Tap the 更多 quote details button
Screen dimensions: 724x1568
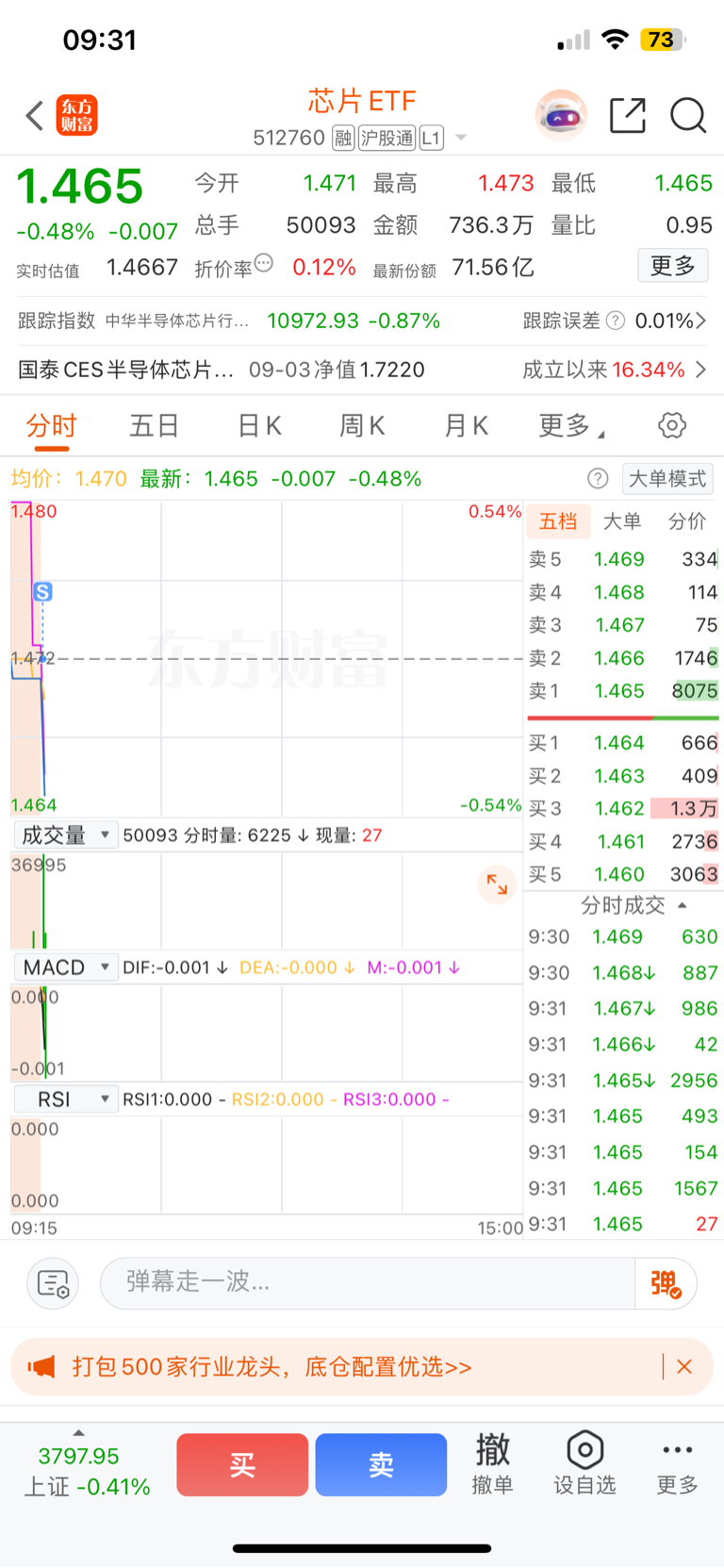pos(673,266)
